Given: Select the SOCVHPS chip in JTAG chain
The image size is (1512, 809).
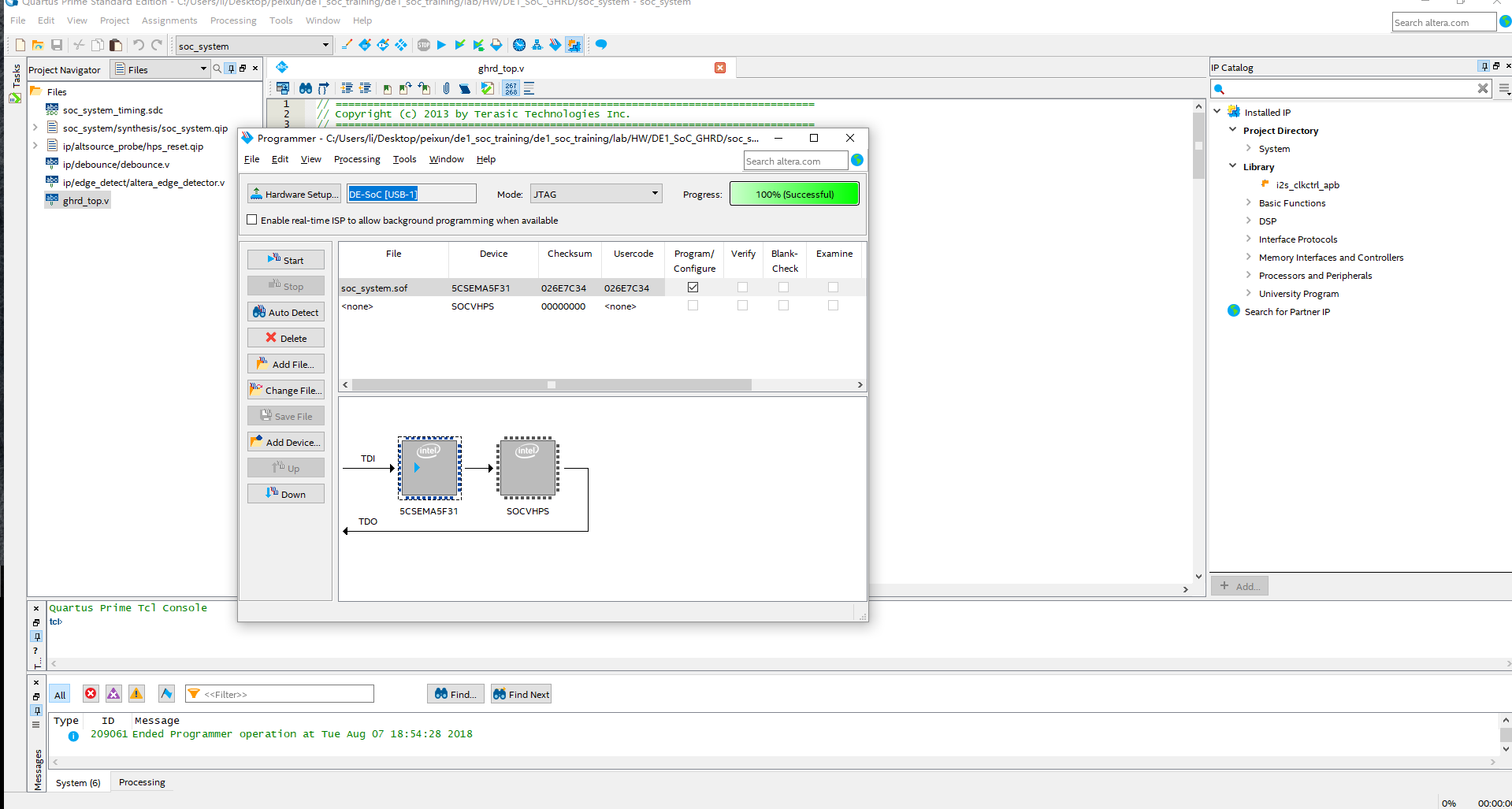Looking at the screenshot, I should (528, 468).
